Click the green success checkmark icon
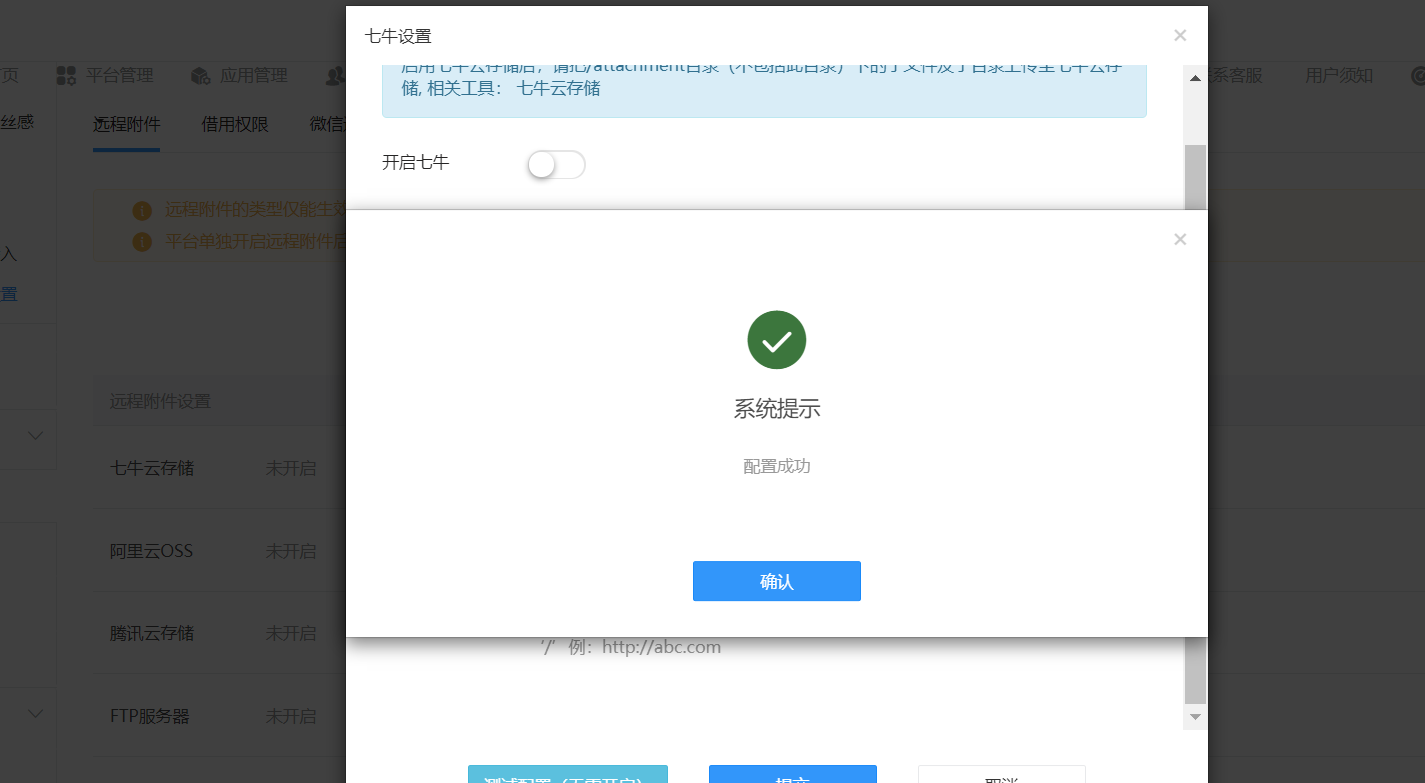Screen dimensions: 1425x783 coord(776,340)
